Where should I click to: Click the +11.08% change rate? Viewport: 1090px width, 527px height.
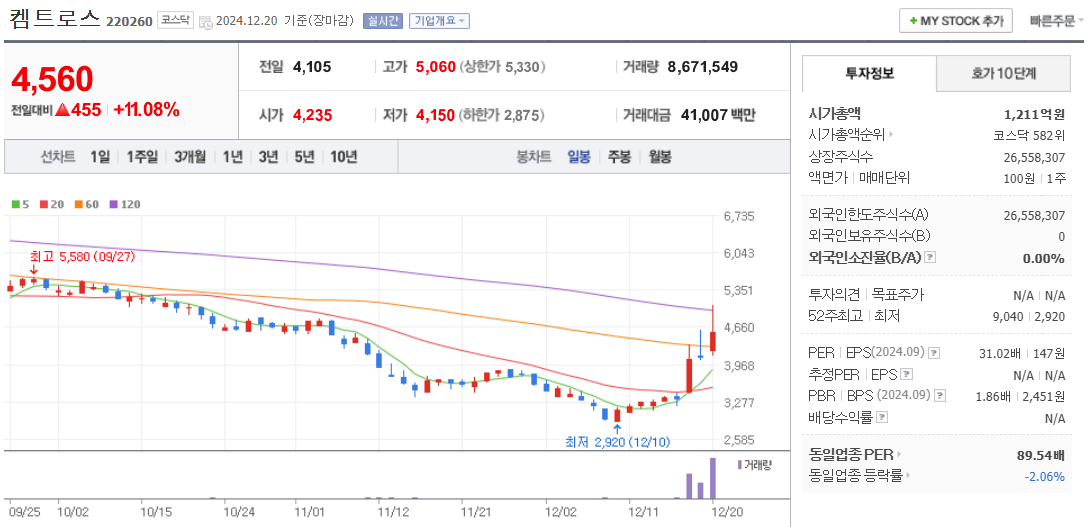click(x=146, y=109)
